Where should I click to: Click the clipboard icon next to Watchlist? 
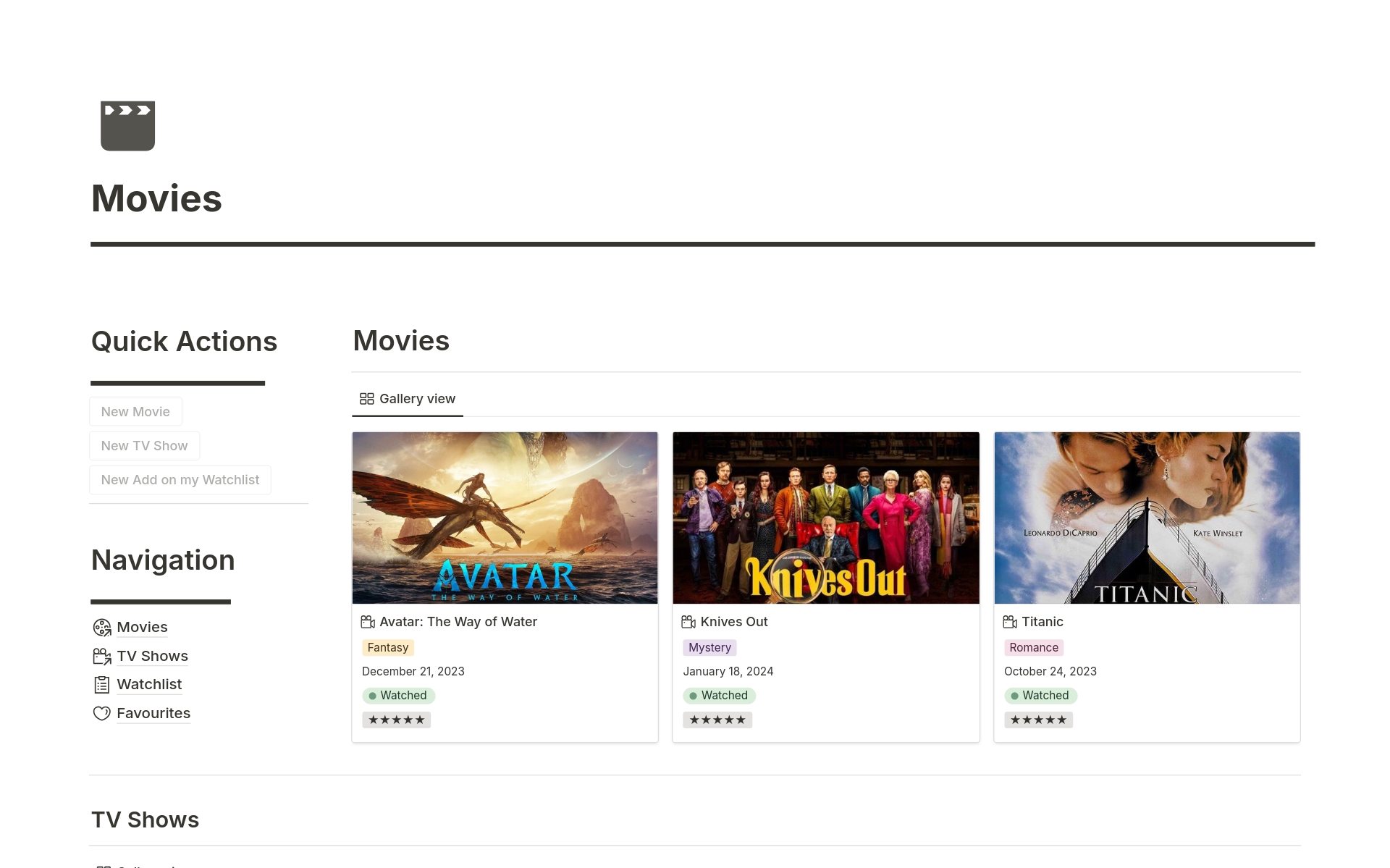click(101, 684)
